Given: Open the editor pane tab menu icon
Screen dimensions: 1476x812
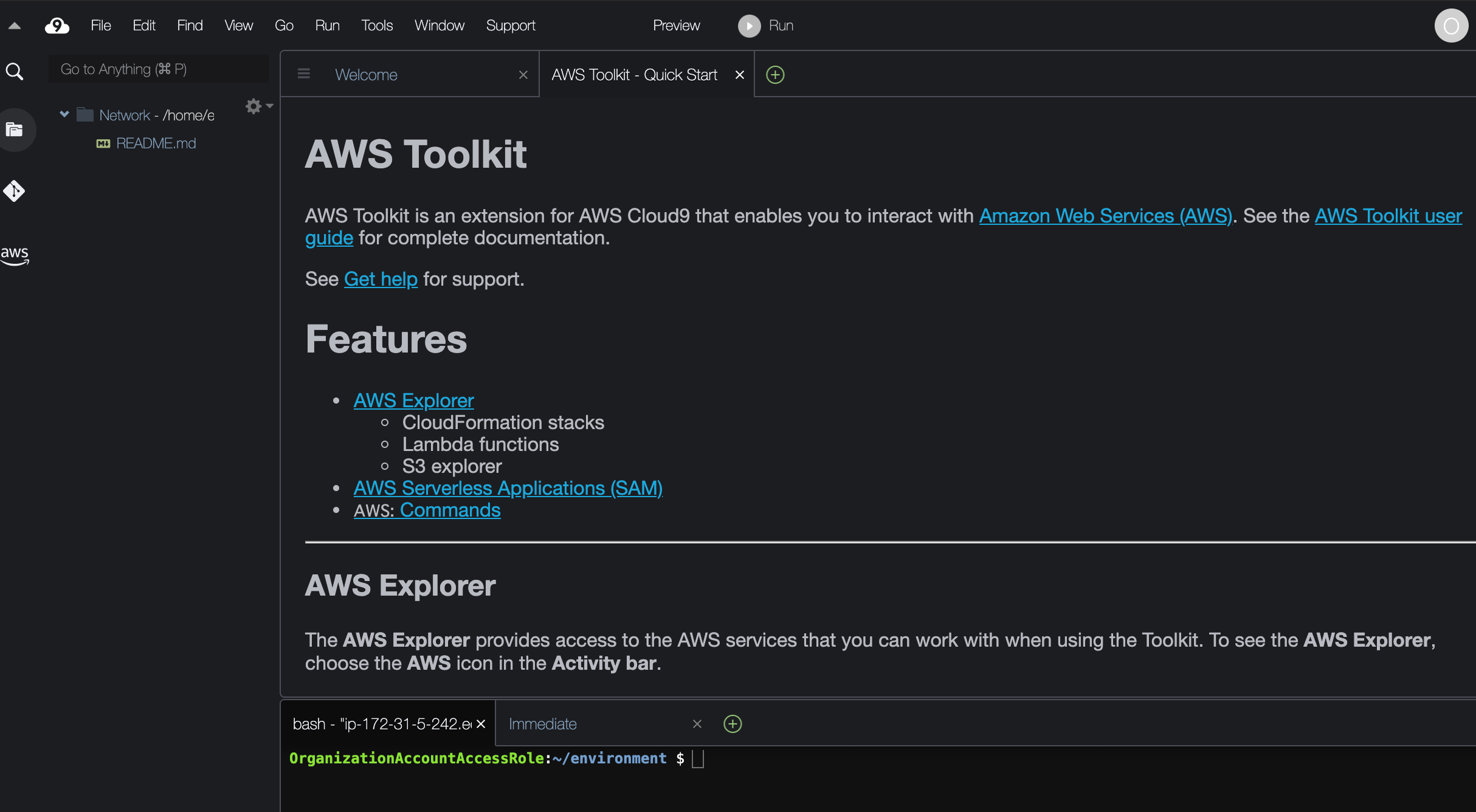Looking at the screenshot, I should pos(304,74).
